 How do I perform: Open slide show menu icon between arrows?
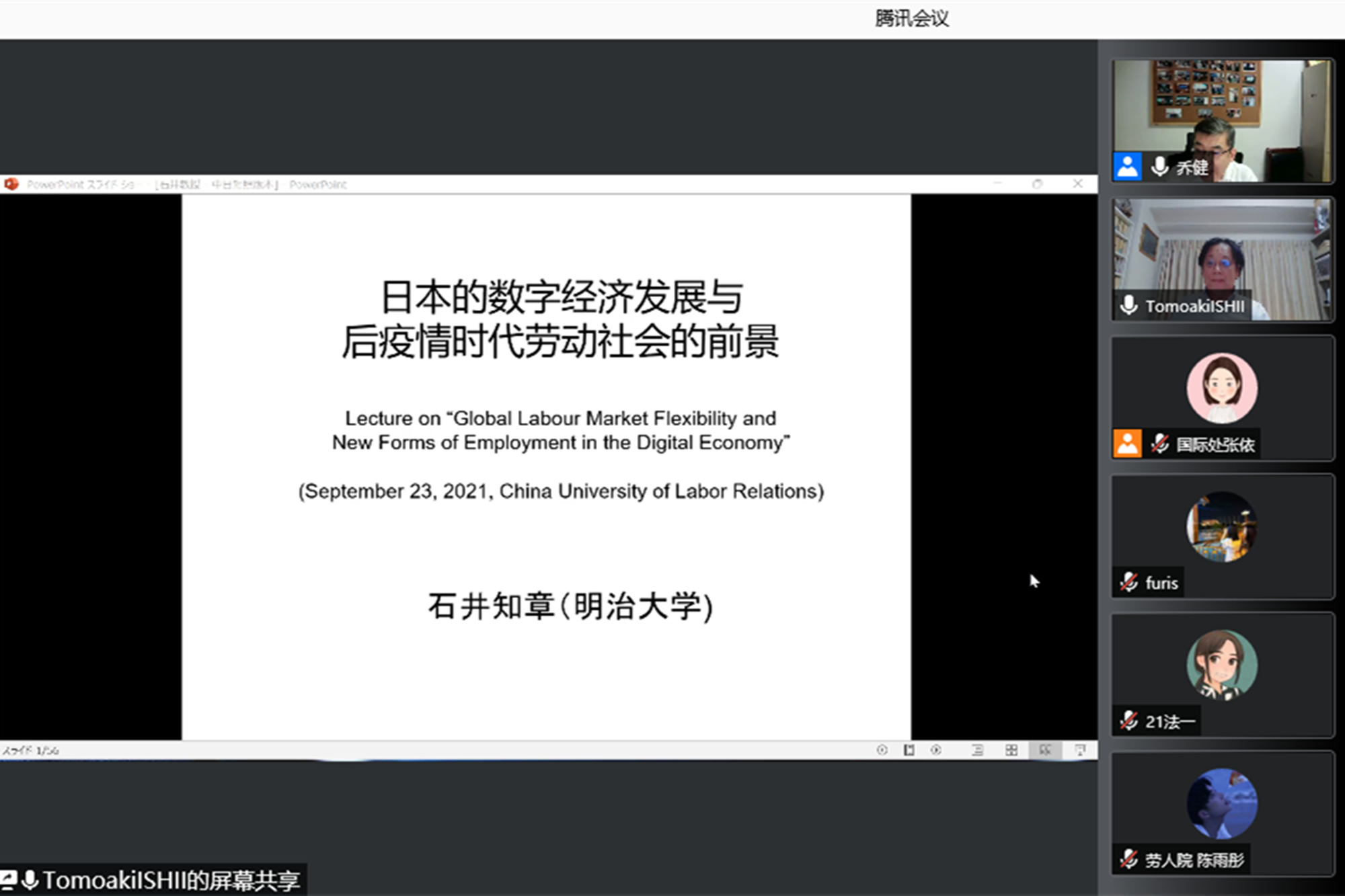click(x=909, y=750)
